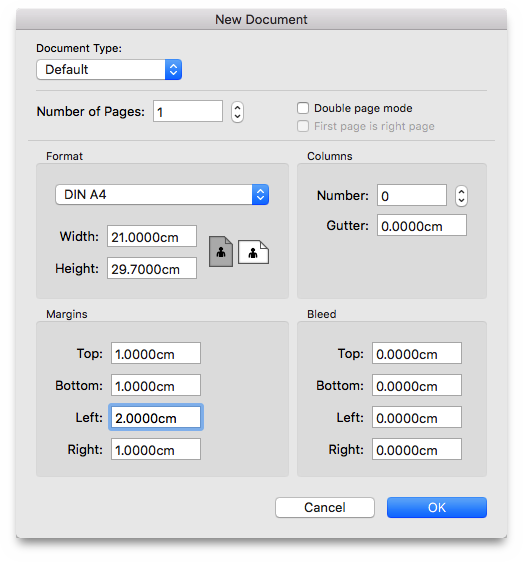Click the Margins Right field
The width and height of the screenshot is (523, 562).
point(156,449)
